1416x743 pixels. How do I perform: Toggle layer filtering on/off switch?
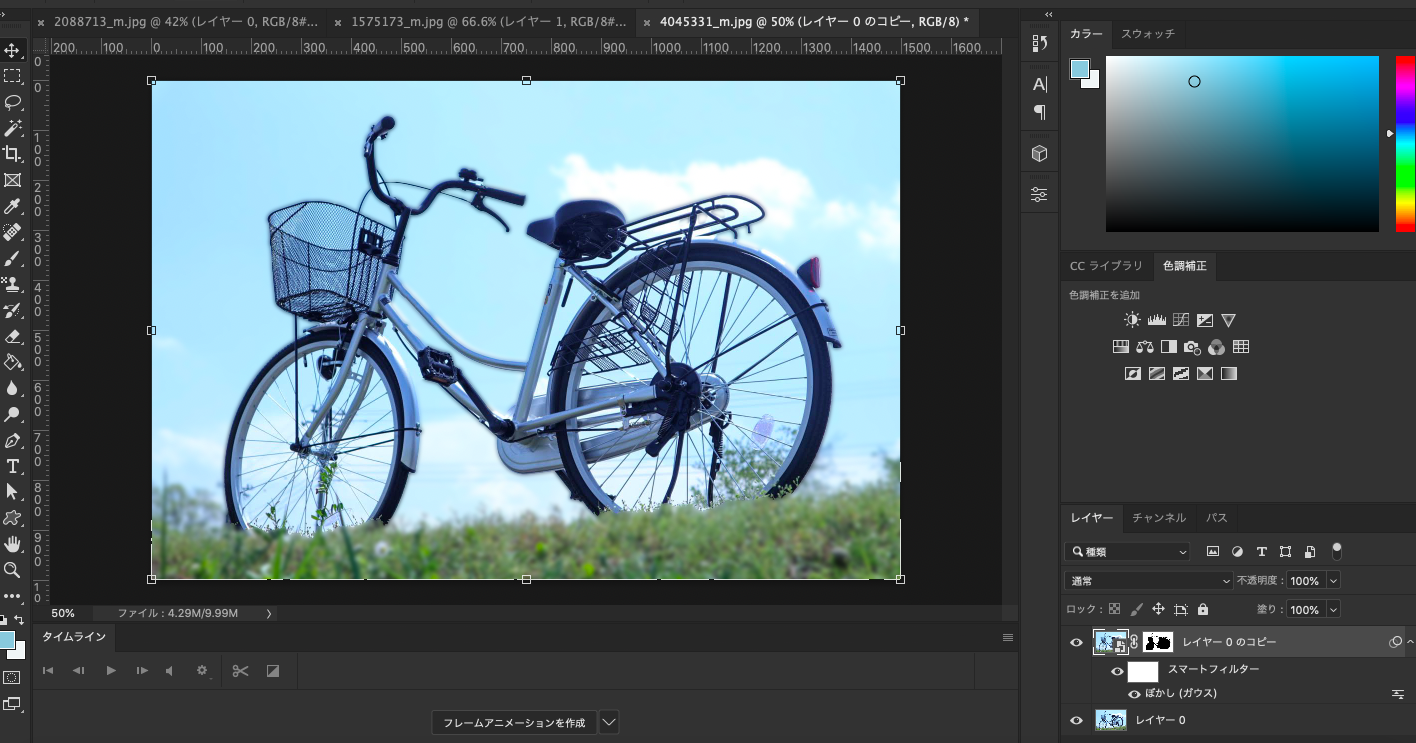click(x=1337, y=550)
